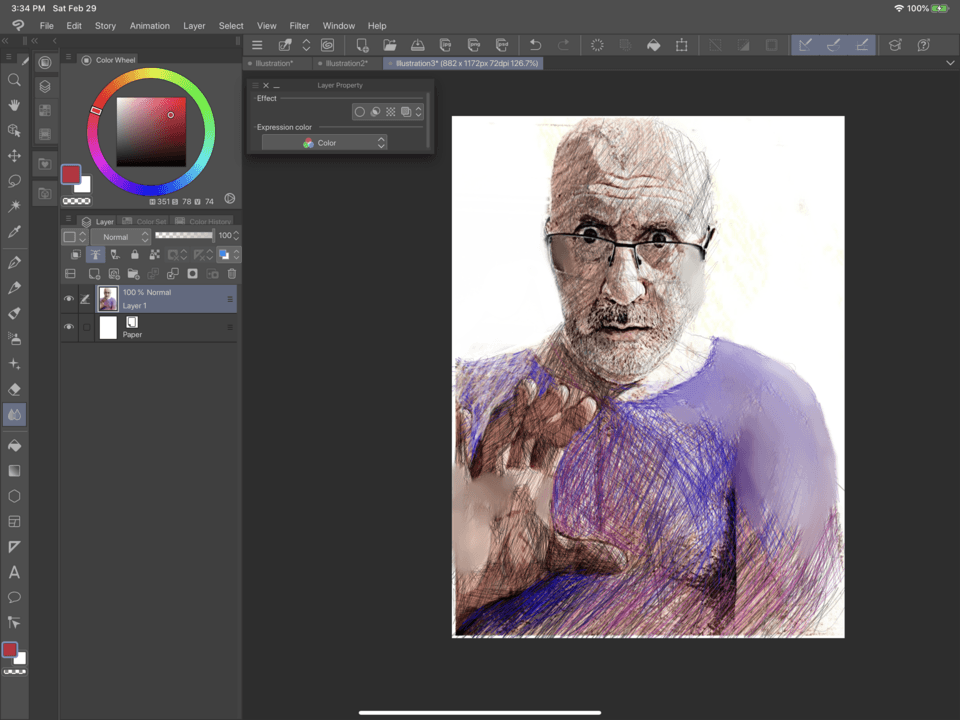
Task: Click the Layer 1 thumbnail
Action: tap(108, 299)
